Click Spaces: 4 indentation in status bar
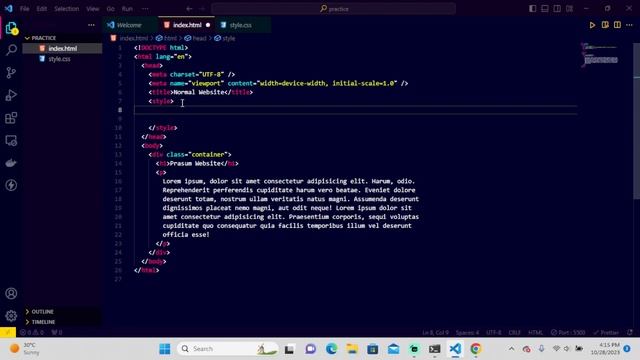 tap(467, 332)
